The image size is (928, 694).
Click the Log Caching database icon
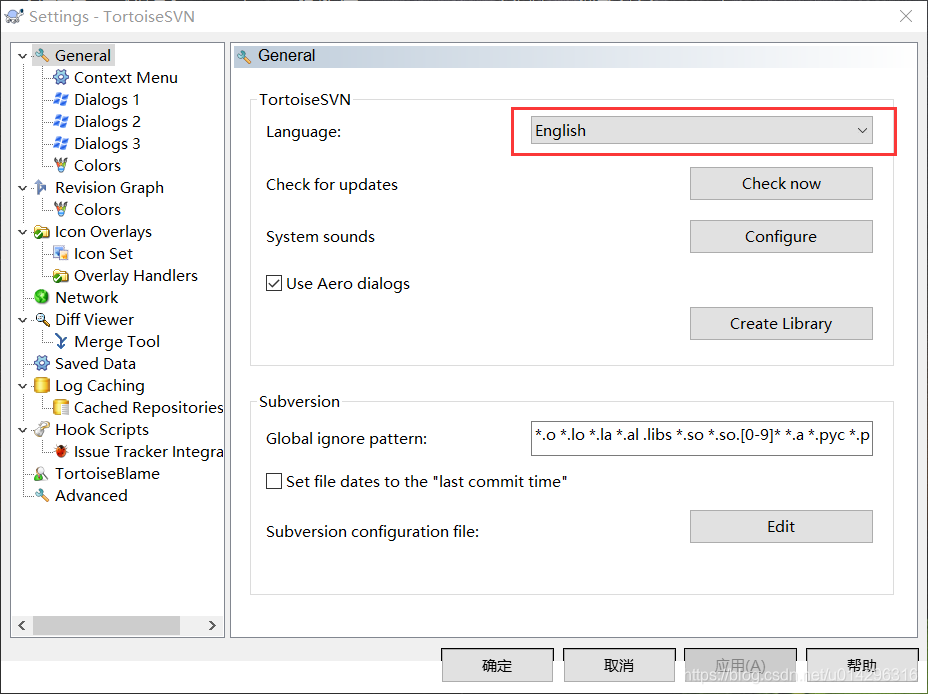tap(41, 385)
